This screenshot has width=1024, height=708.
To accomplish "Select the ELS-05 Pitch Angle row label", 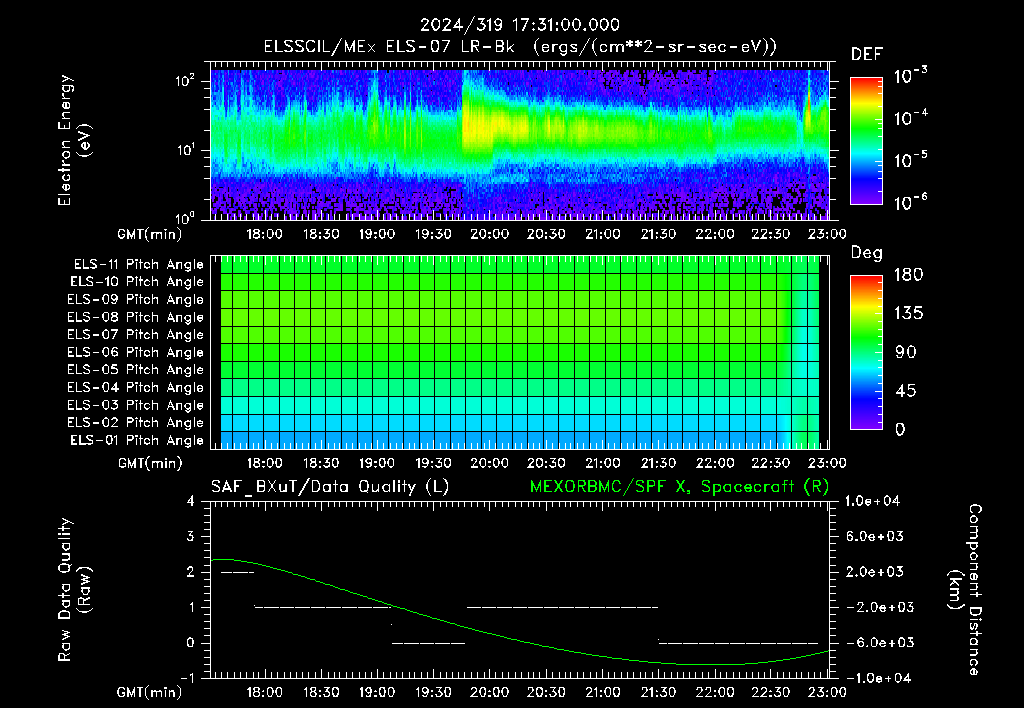I will (x=136, y=370).
